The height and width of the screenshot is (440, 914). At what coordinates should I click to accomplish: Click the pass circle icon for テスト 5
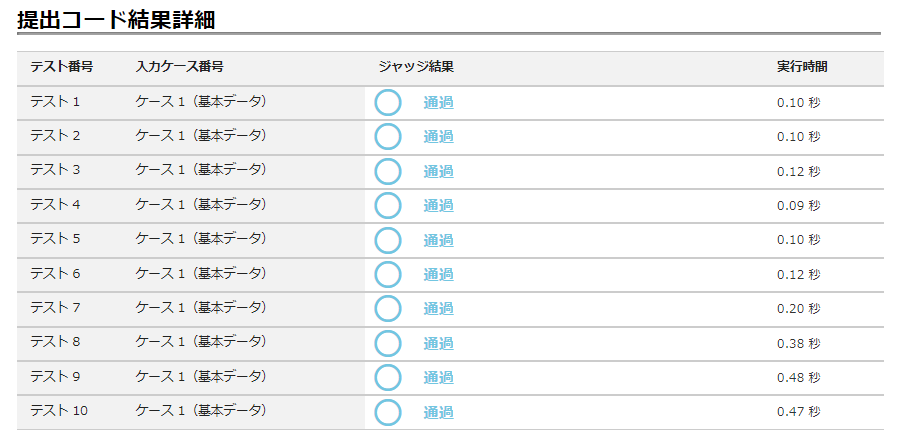388,240
